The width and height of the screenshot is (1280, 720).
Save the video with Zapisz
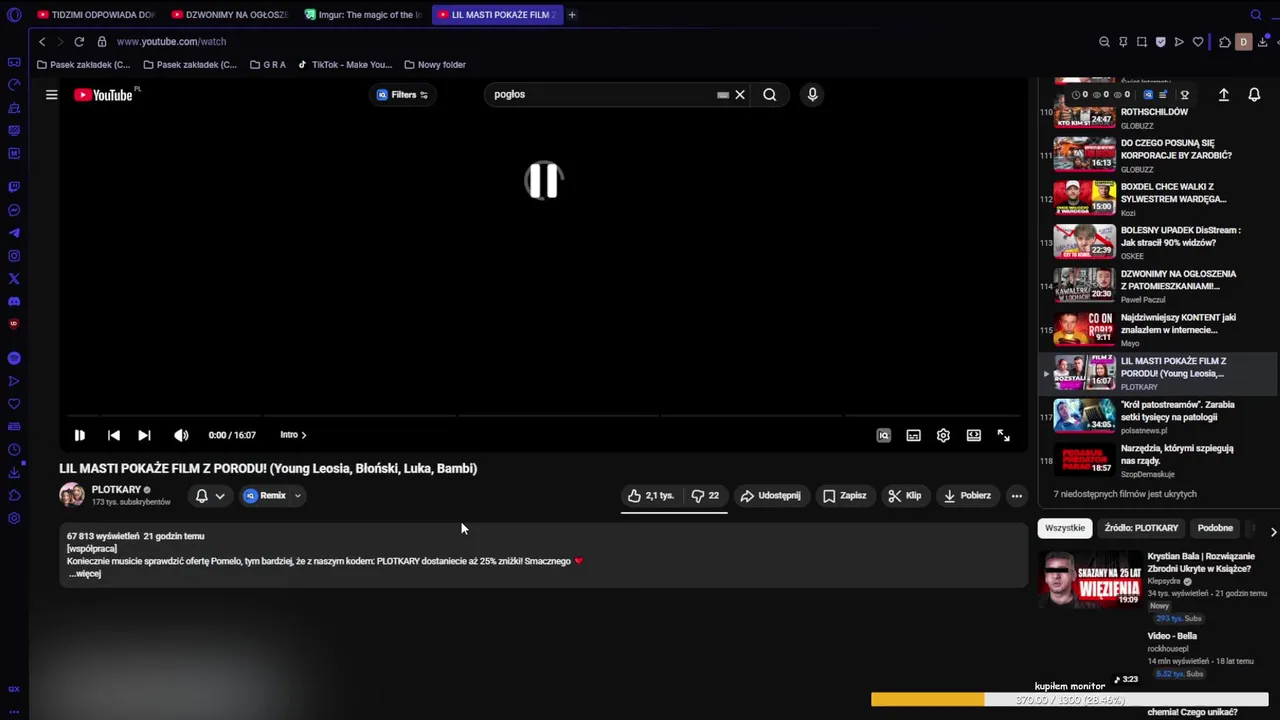click(844, 495)
